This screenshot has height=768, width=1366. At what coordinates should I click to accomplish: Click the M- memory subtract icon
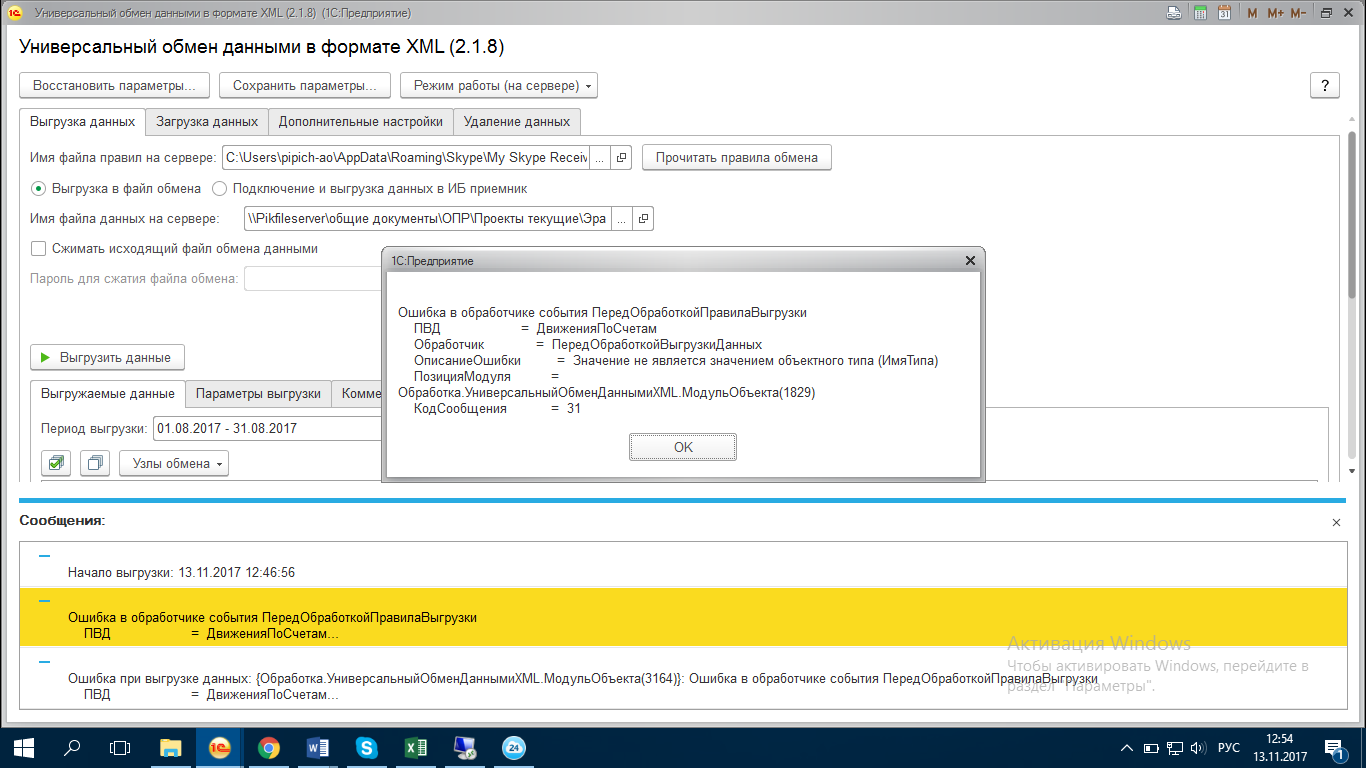click(x=1298, y=13)
